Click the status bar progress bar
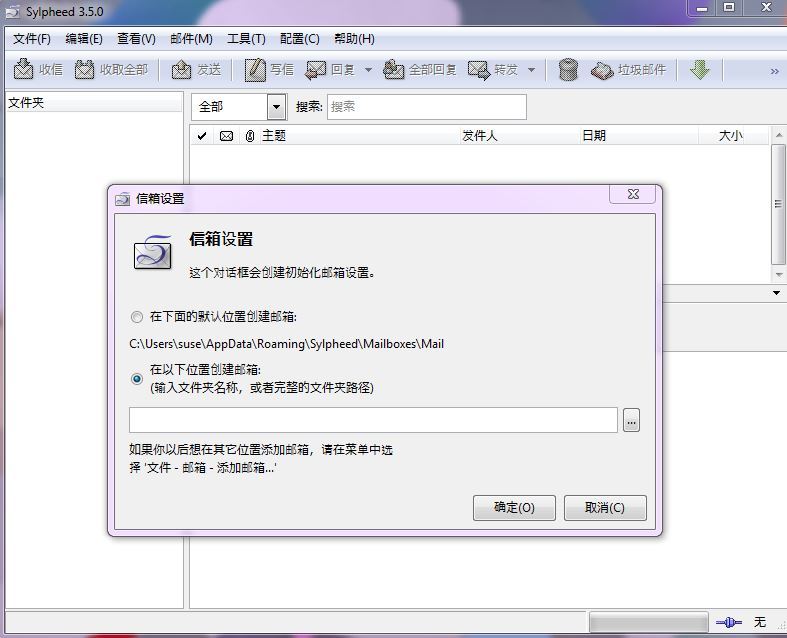787x638 pixels. click(x=648, y=622)
